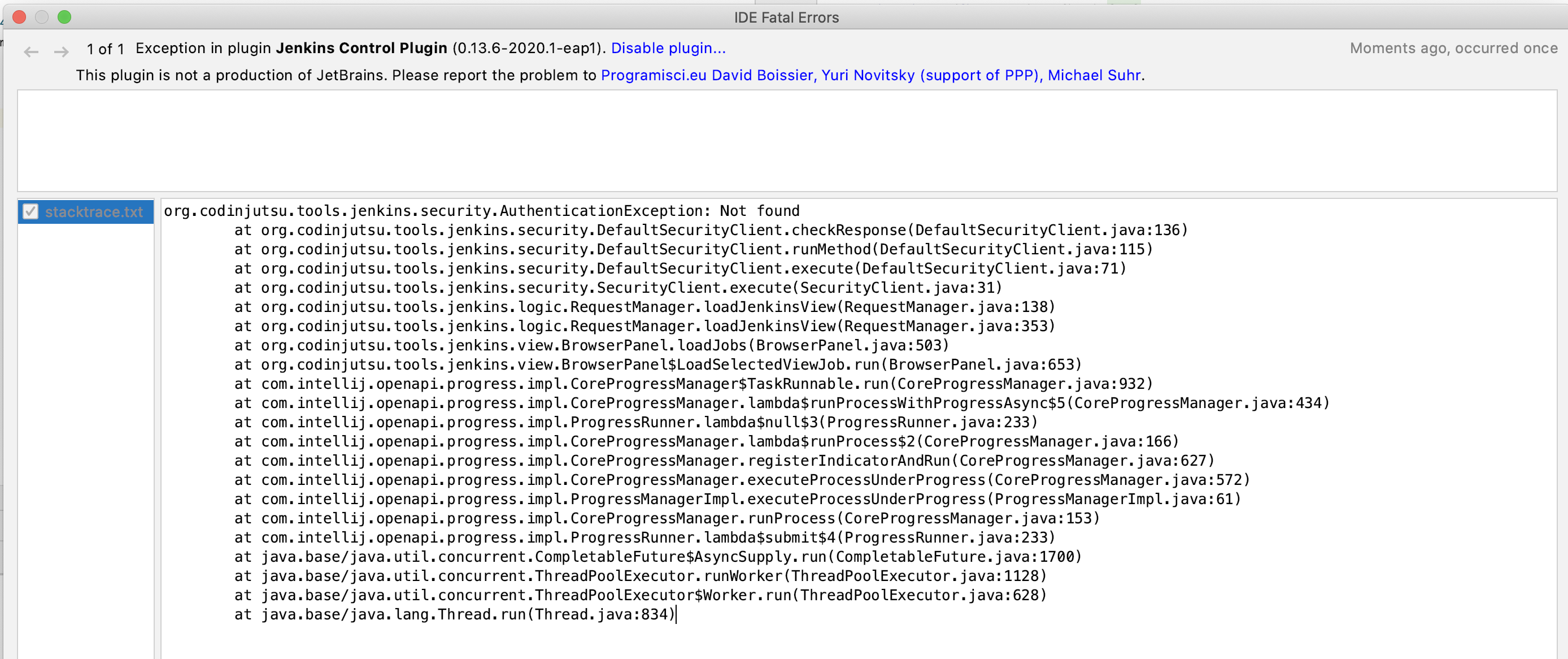
Task: Click the 1 of 1 error counter
Action: (105, 49)
